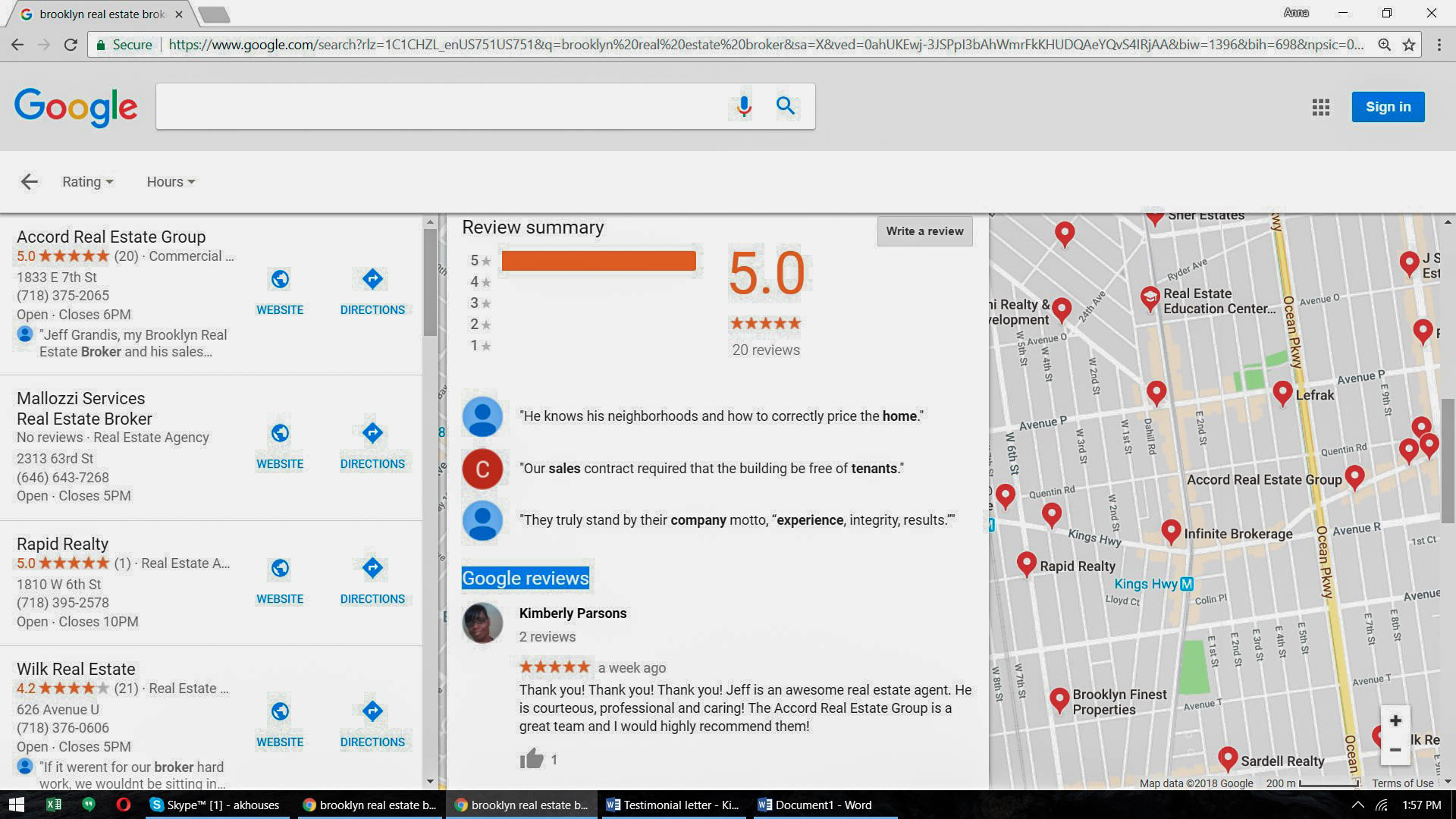Get directions to Wilk Real Estate
Viewport: 1456px width, 819px height.
(372, 724)
